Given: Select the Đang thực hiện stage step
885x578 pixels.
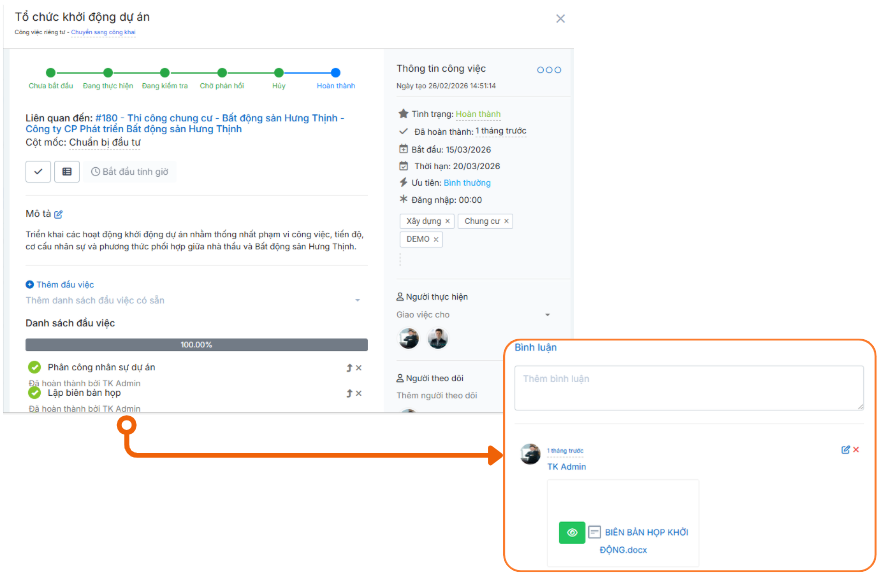Looking at the screenshot, I should [x=107, y=73].
